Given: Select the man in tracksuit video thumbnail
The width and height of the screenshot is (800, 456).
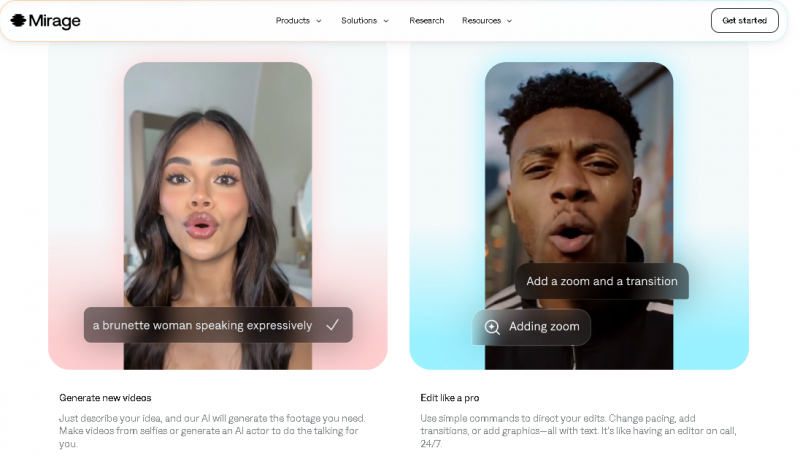Looking at the screenshot, I should click(x=578, y=160).
